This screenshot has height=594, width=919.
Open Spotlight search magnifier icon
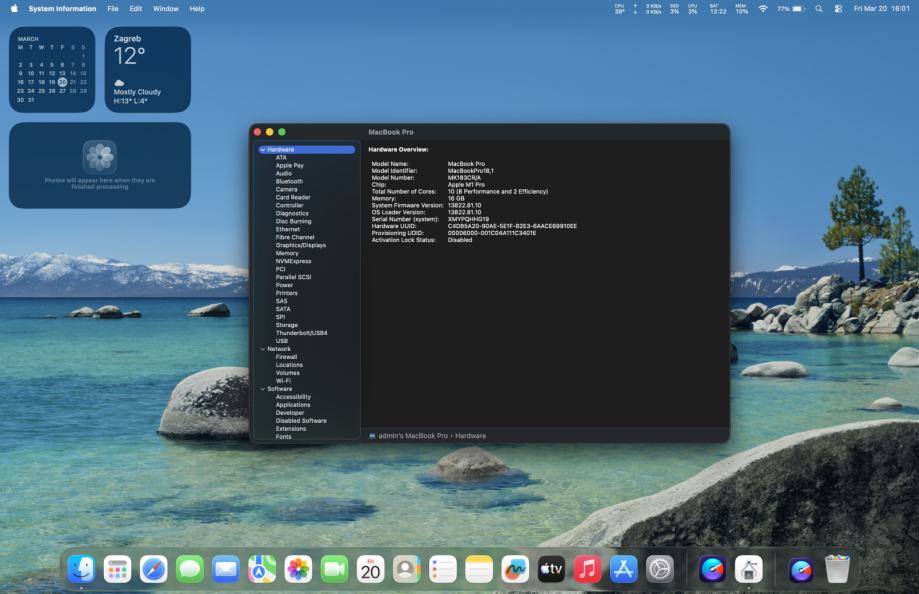(x=818, y=8)
